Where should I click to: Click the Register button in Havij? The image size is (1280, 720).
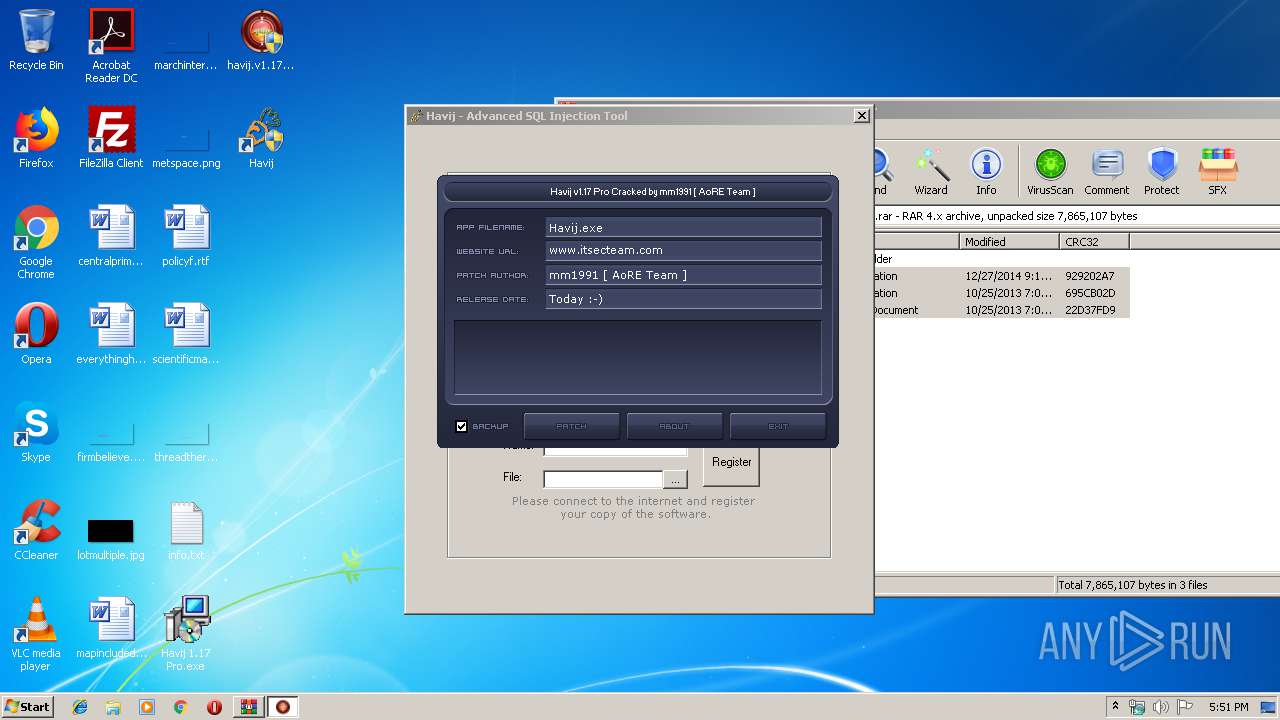point(731,463)
